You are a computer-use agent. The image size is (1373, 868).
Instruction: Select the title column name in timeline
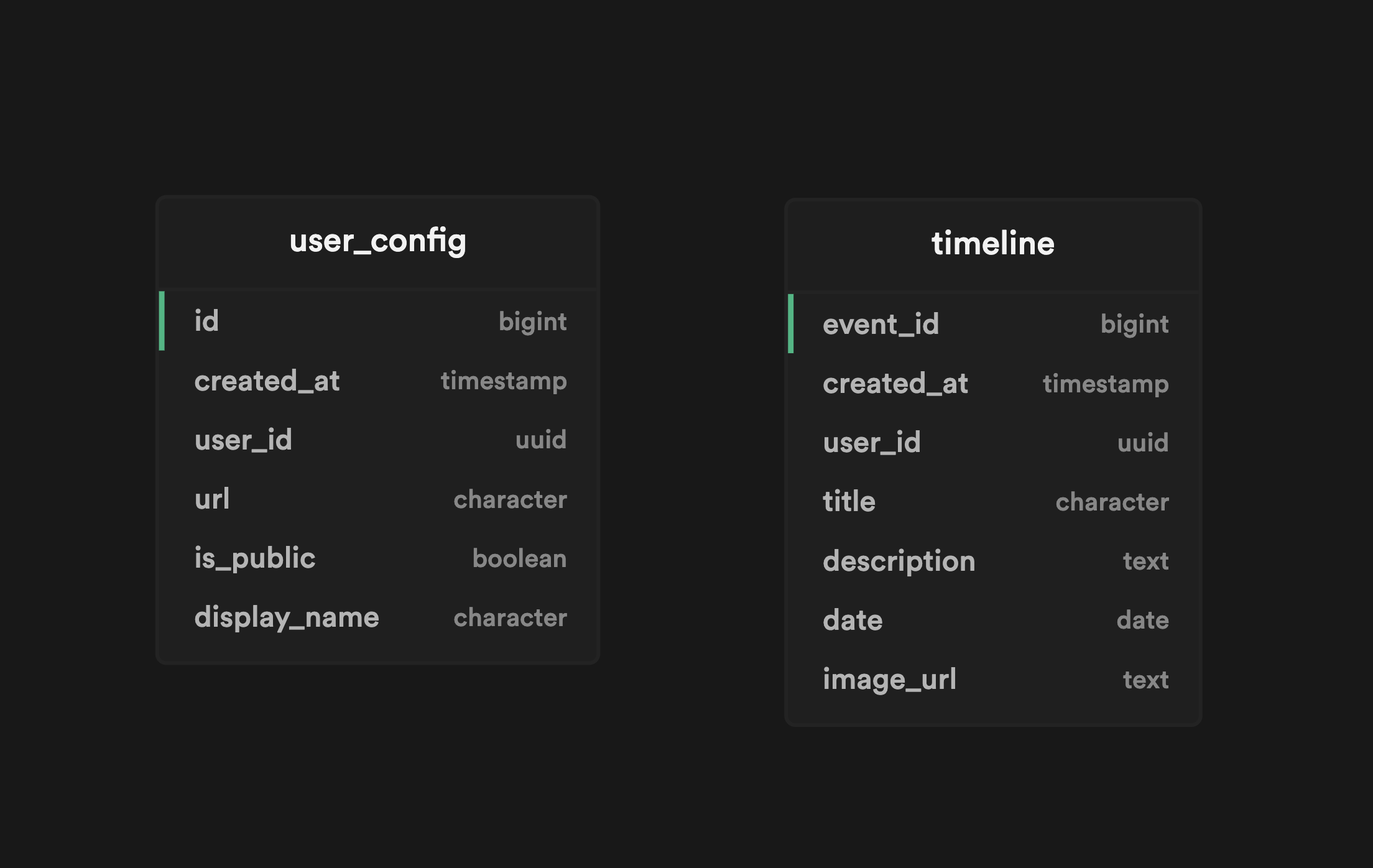pos(849,502)
